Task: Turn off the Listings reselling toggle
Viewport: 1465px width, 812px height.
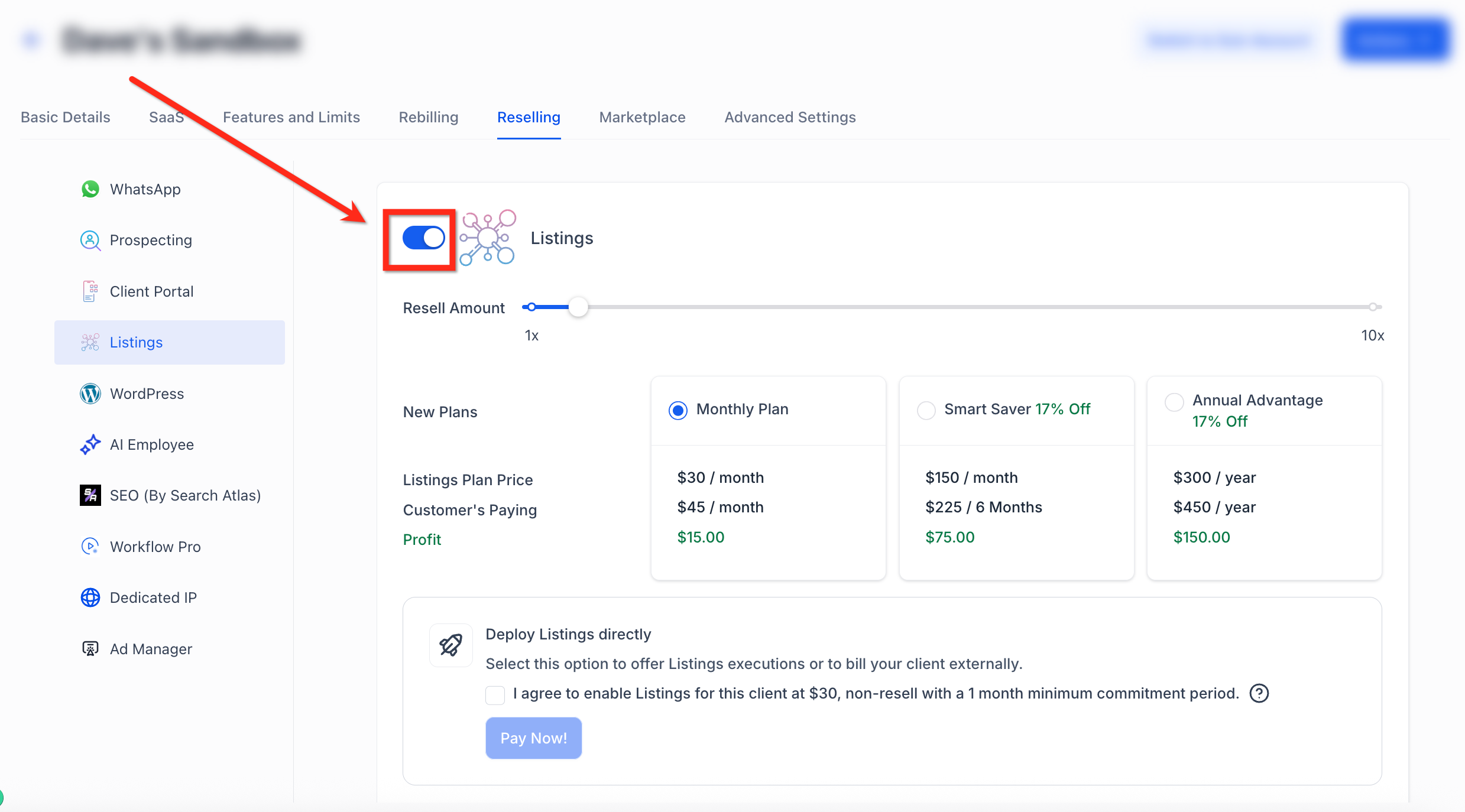Action: [423, 238]
